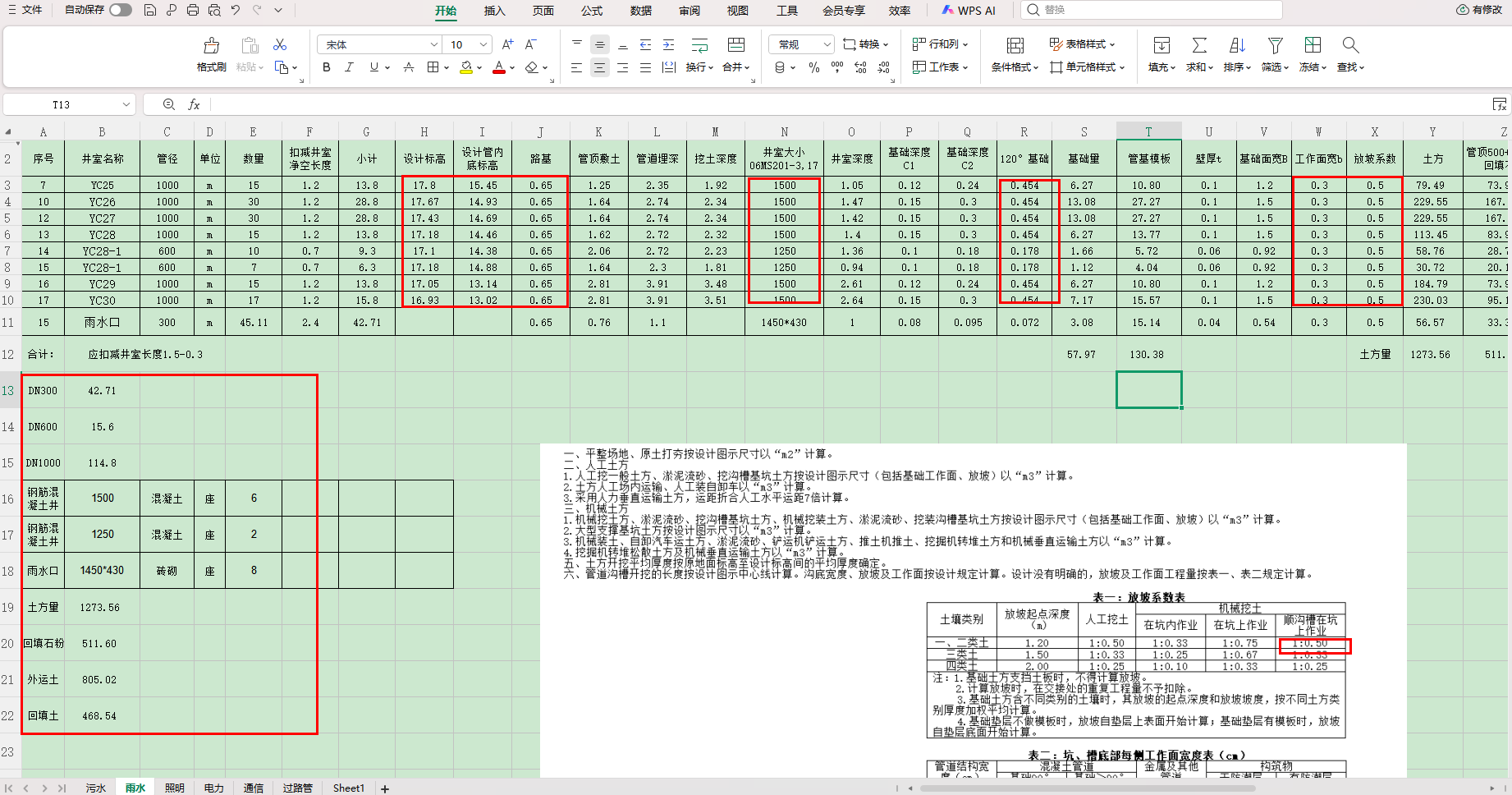The width and height of the screenshot is (1512, 795).
Task: Click the Filter (筛选) funnel icon
Action: [1275, 46]
